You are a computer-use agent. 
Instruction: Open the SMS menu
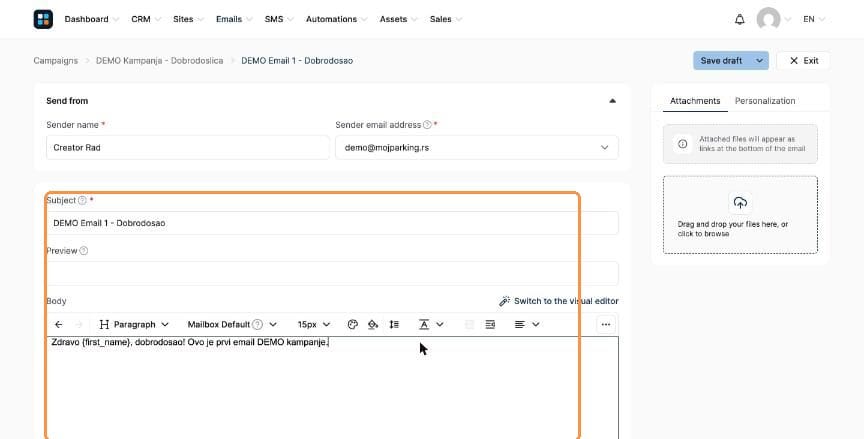coord(279,19)
